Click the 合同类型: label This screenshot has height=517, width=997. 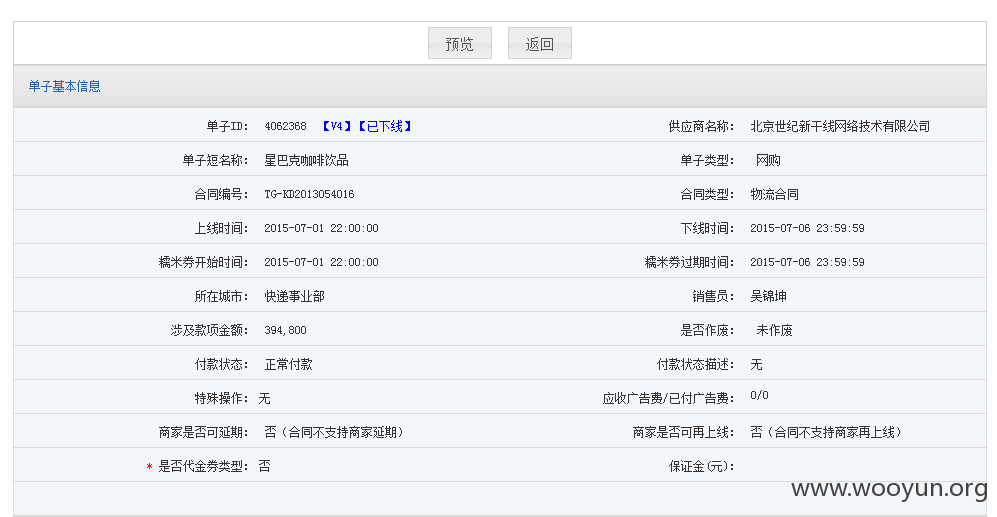coord(707,195)
